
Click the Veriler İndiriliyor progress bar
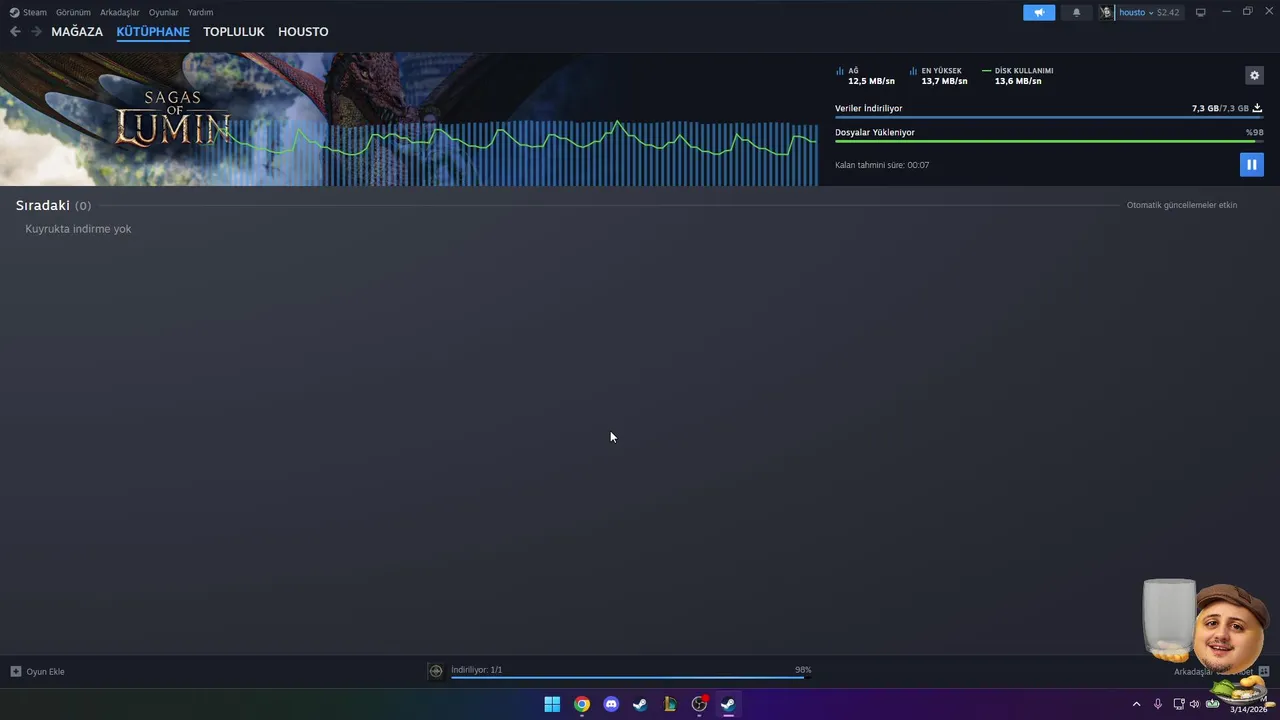1049,118
